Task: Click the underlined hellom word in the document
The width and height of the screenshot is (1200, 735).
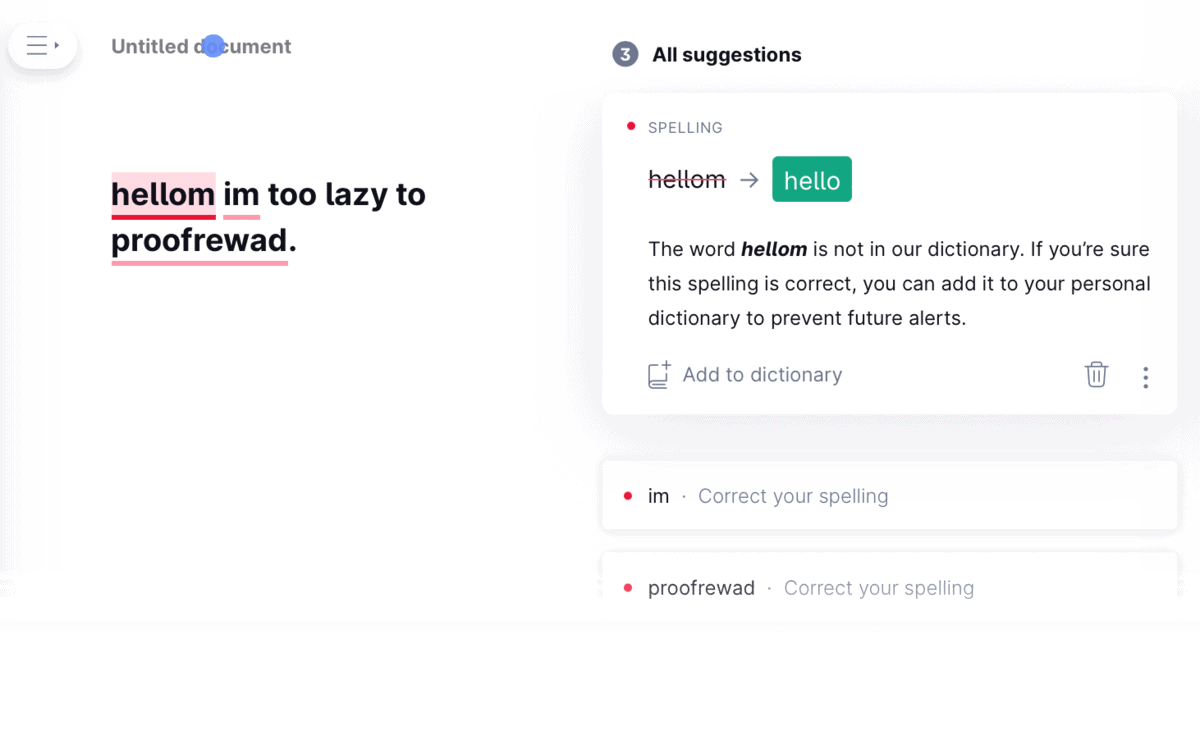Action: tap(163, 194)
